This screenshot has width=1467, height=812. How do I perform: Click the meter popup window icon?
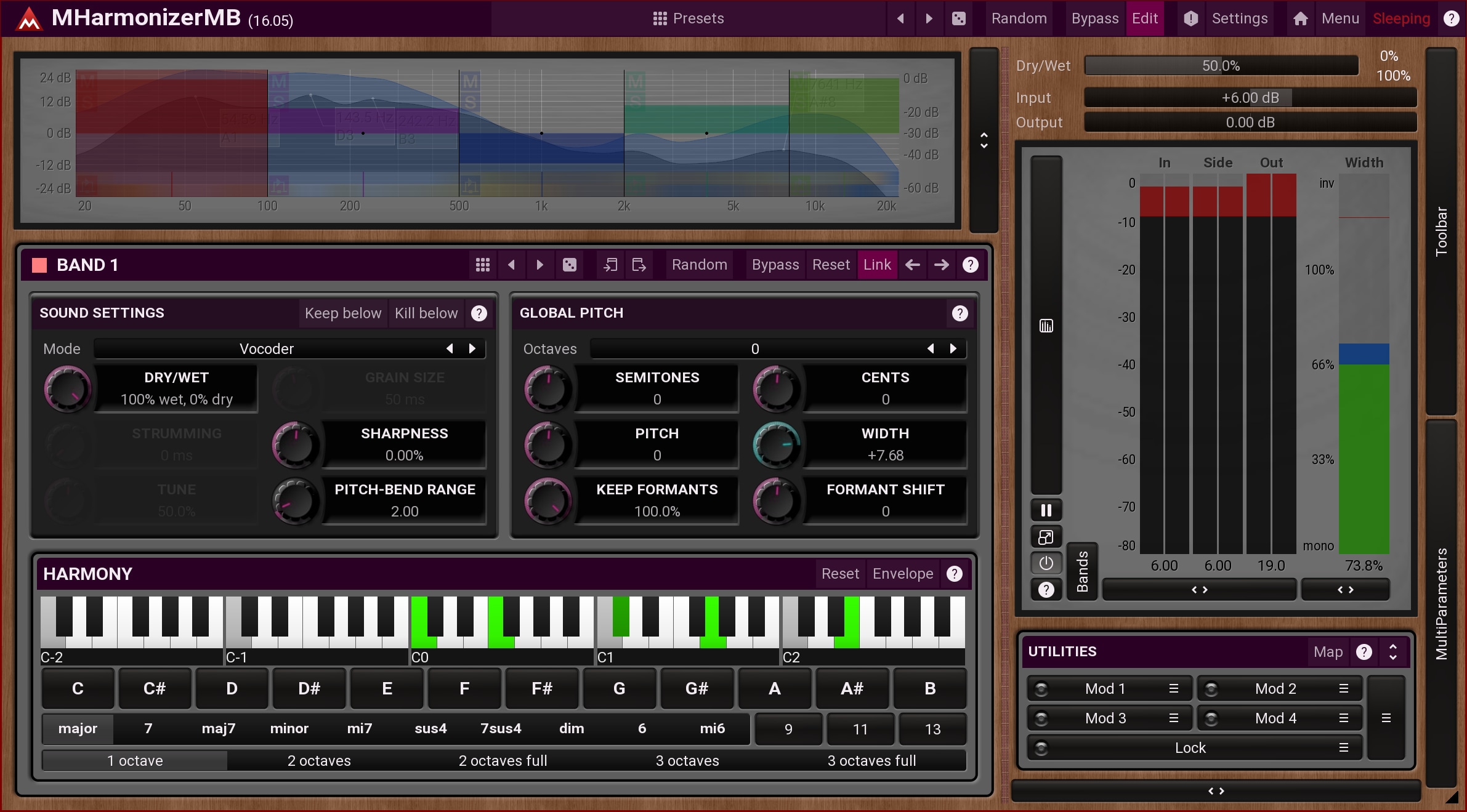pos(1046,537)
